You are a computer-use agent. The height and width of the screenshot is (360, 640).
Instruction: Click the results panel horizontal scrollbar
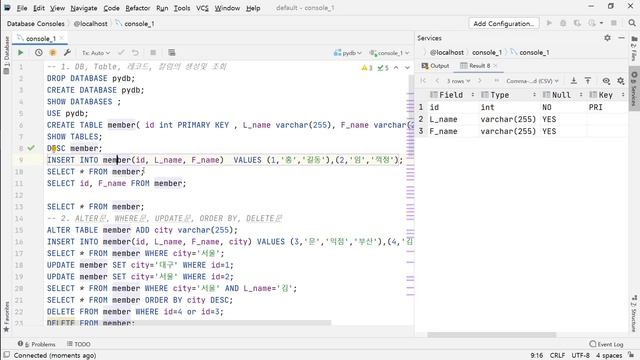[491, 335]
